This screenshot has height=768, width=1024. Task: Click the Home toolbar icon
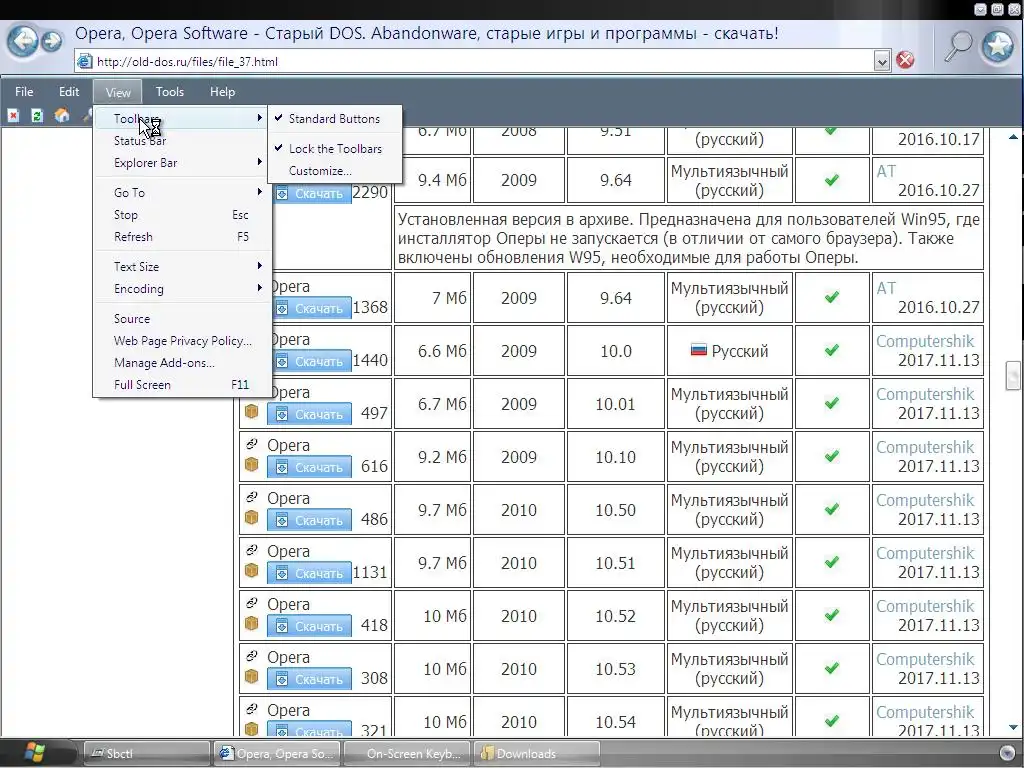[x=62, y=116]
